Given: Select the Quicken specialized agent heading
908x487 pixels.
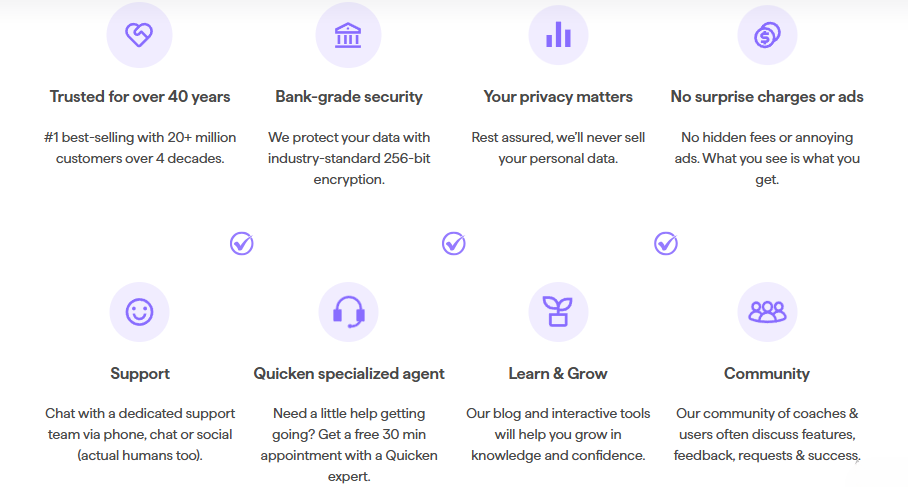Looking at the screenshot, I should (349, 374).
